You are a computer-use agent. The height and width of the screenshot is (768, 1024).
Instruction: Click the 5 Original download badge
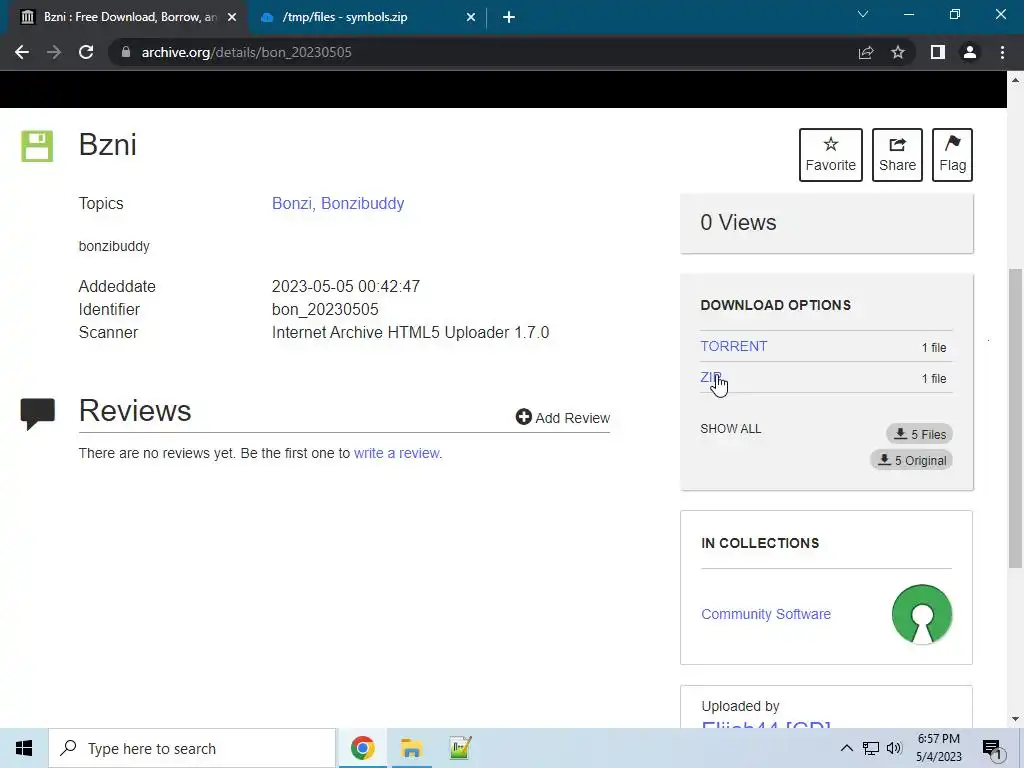coord(912,460)
